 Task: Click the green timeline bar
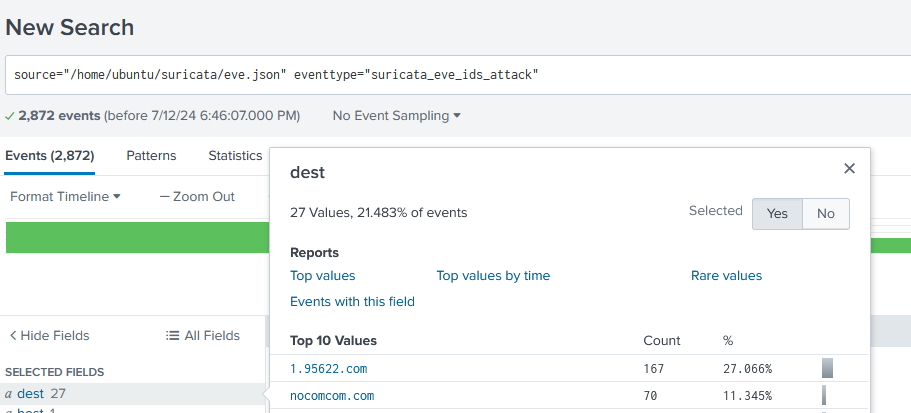click(x=136, y=238)
